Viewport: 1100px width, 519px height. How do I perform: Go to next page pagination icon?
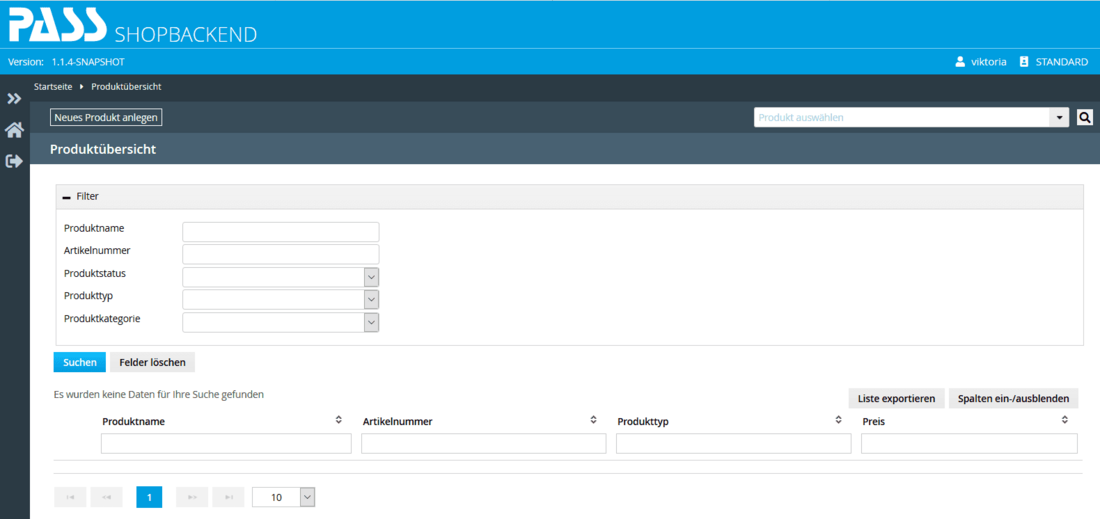[x=192, y=497]
